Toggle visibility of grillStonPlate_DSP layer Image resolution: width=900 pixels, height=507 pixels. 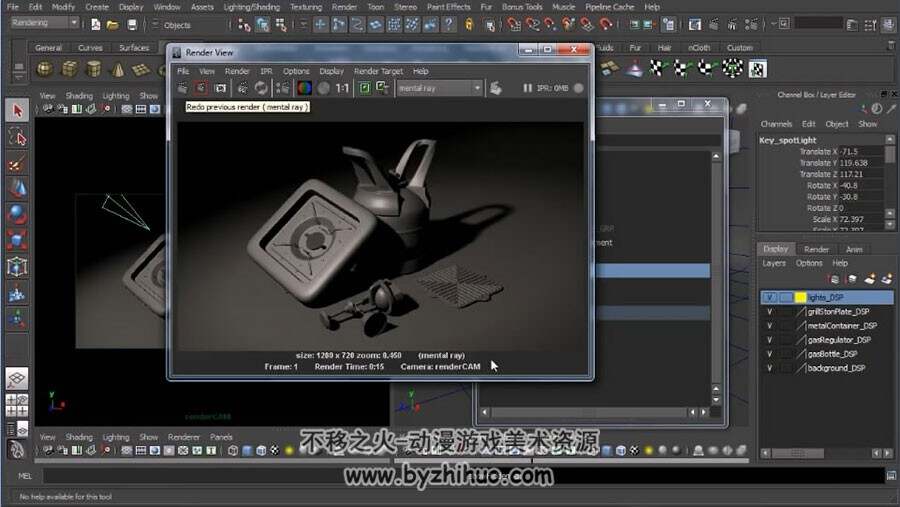[769, 312]
